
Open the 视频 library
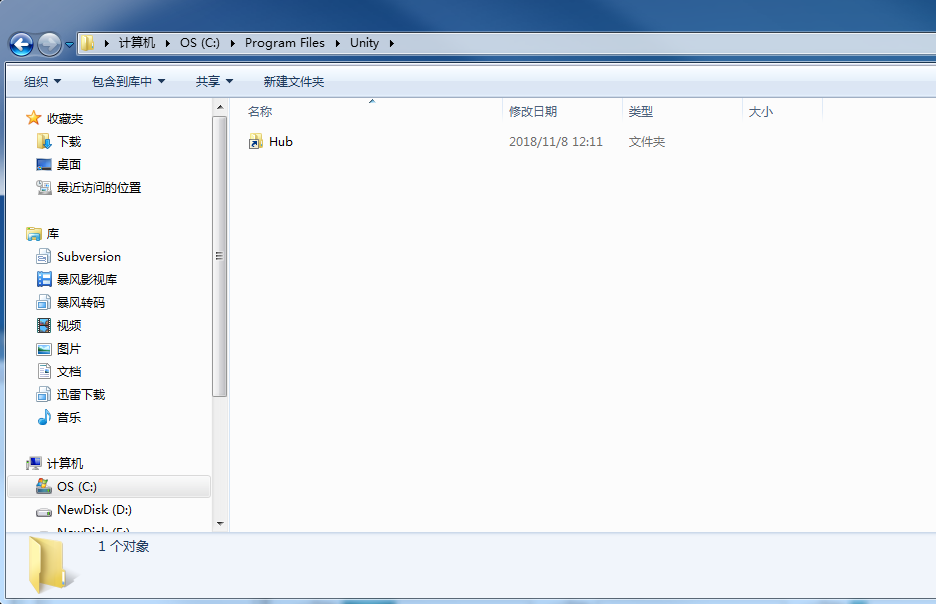[69, 325]
